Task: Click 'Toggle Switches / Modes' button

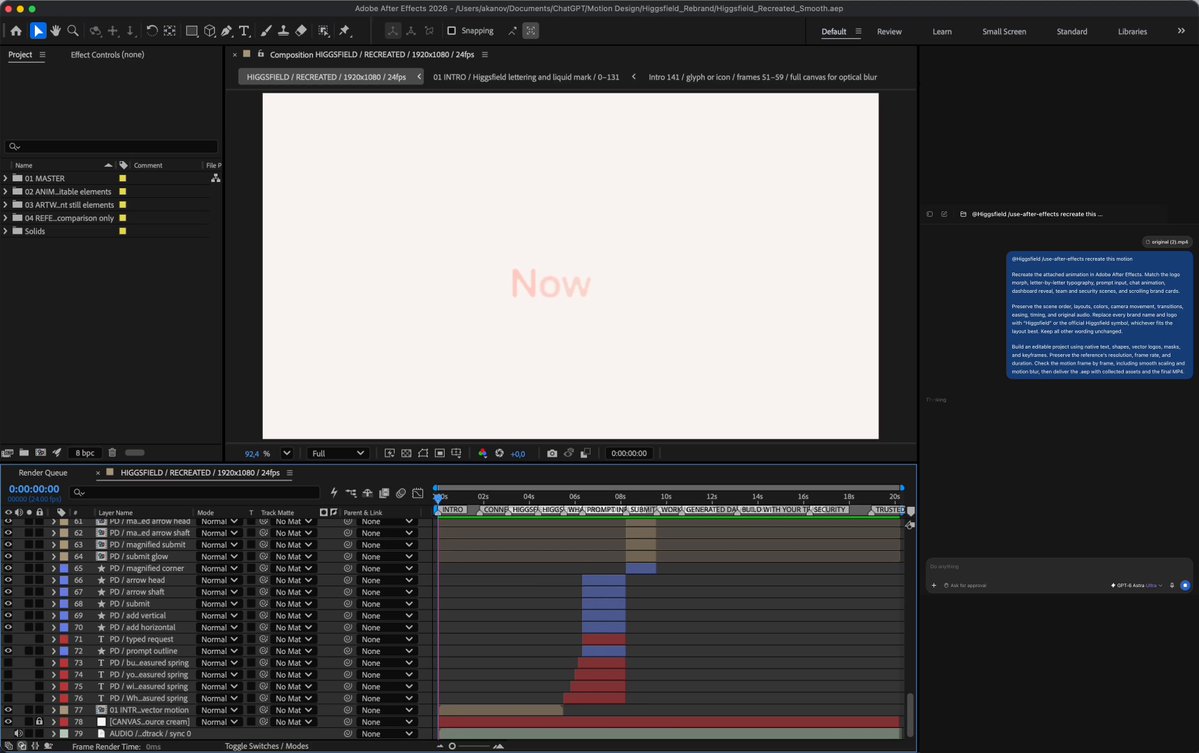Action: (x=267, y=746)
